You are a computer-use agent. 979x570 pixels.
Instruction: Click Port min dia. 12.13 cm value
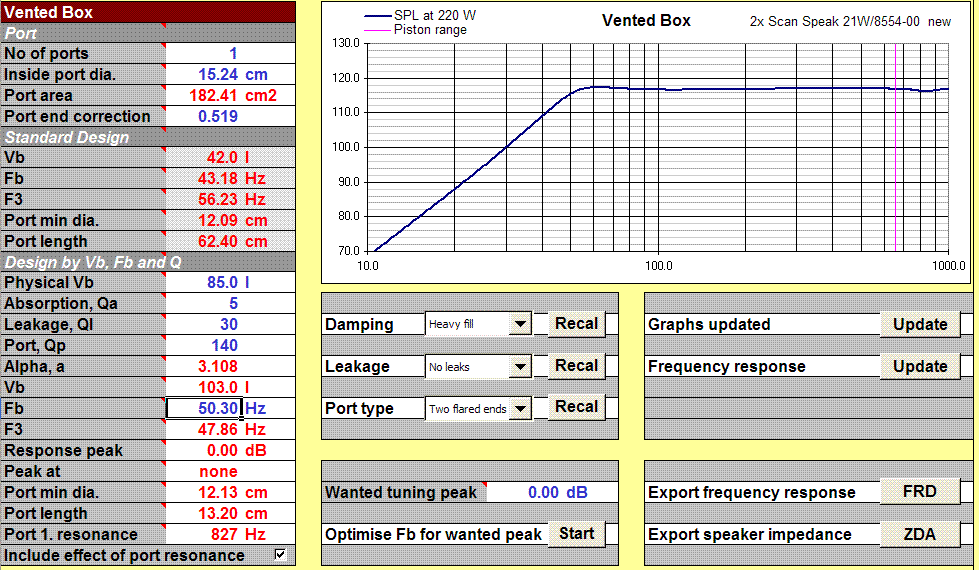tap(230, 493)
